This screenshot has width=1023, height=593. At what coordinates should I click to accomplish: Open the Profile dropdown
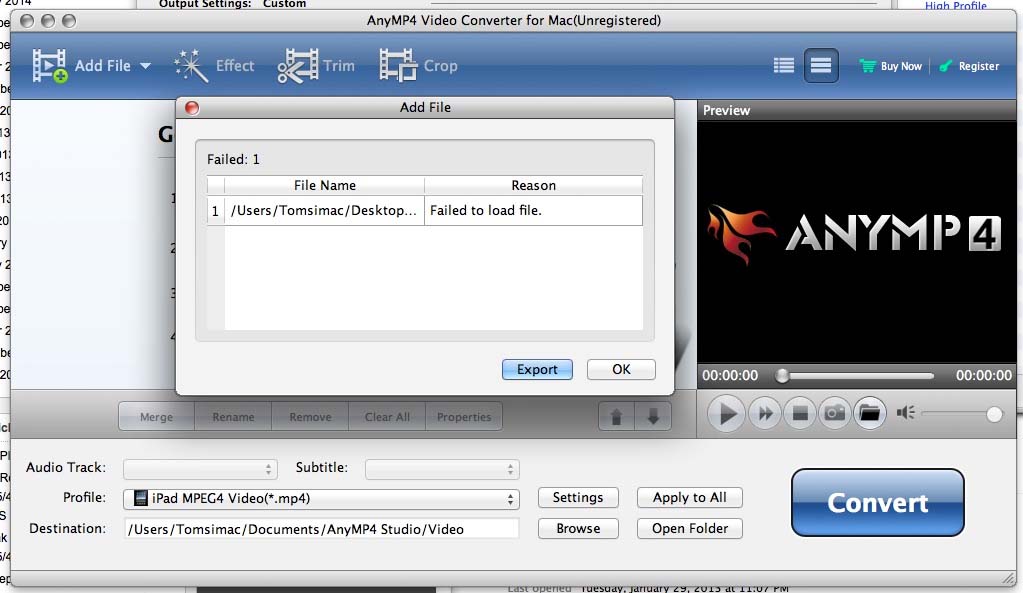click(x=321, y=499)
